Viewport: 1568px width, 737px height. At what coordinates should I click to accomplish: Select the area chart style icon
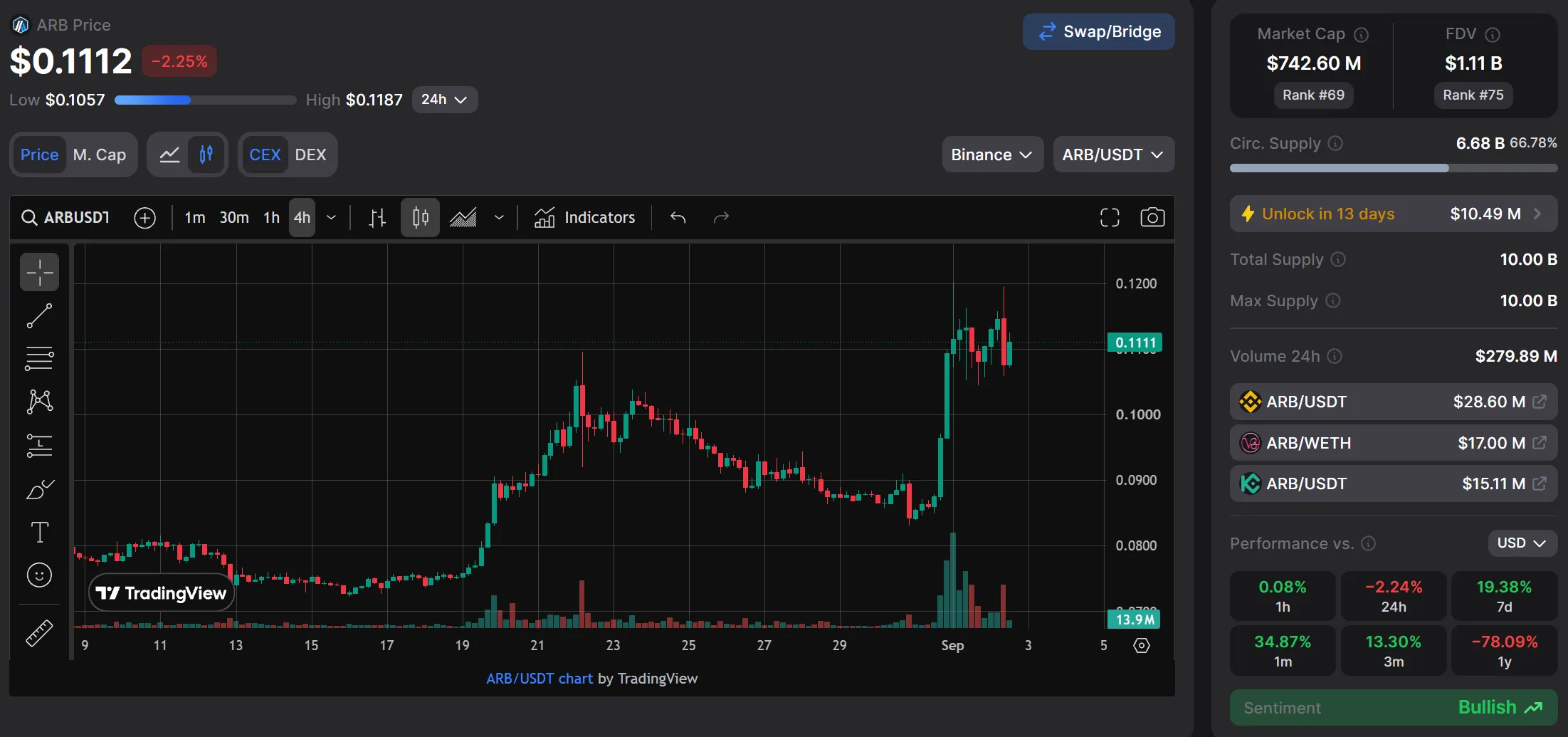pyautogui.click(x=463, y=217)
